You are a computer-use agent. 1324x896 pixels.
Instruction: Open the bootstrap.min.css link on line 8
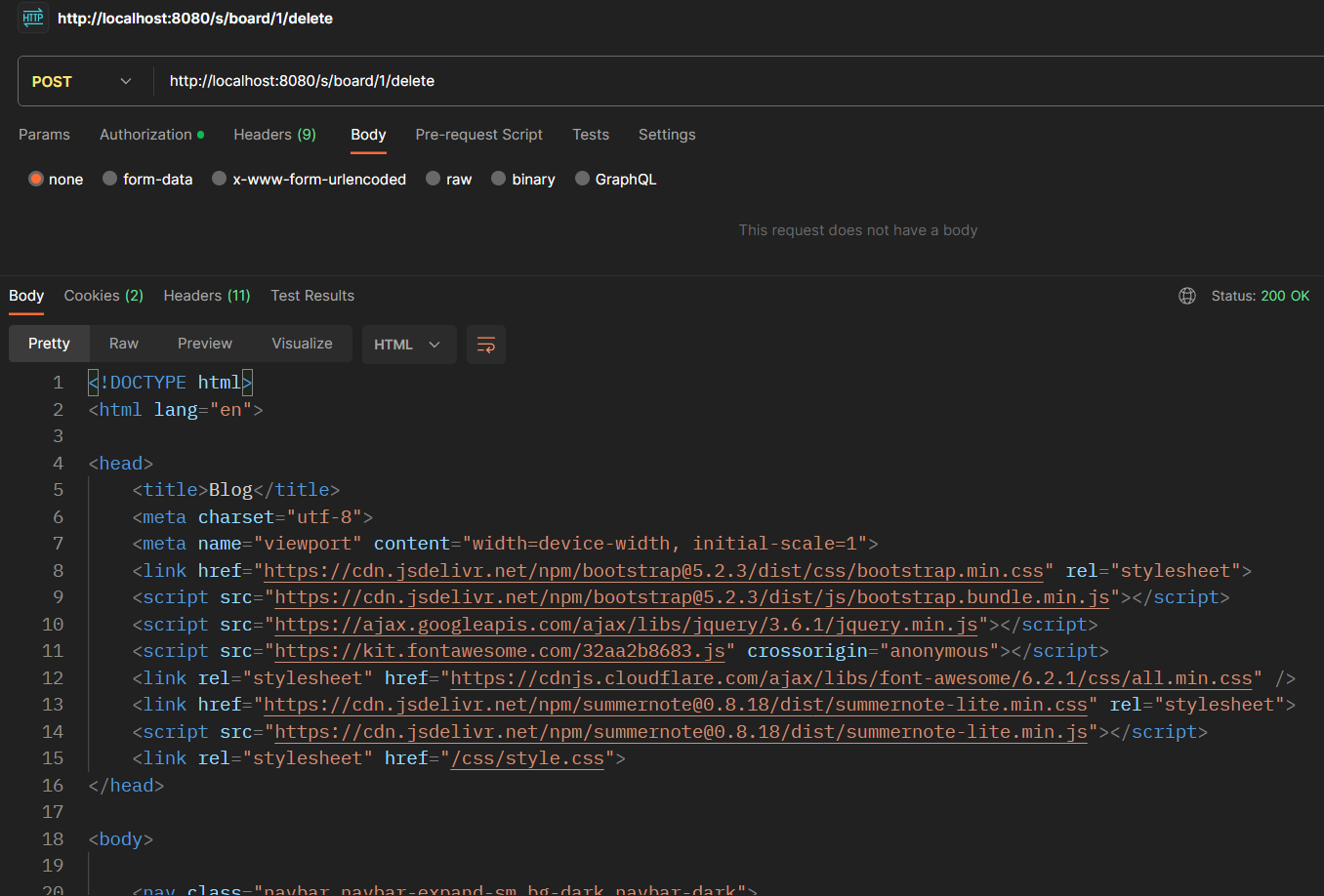pyautogui.click(x=654, y=570)
